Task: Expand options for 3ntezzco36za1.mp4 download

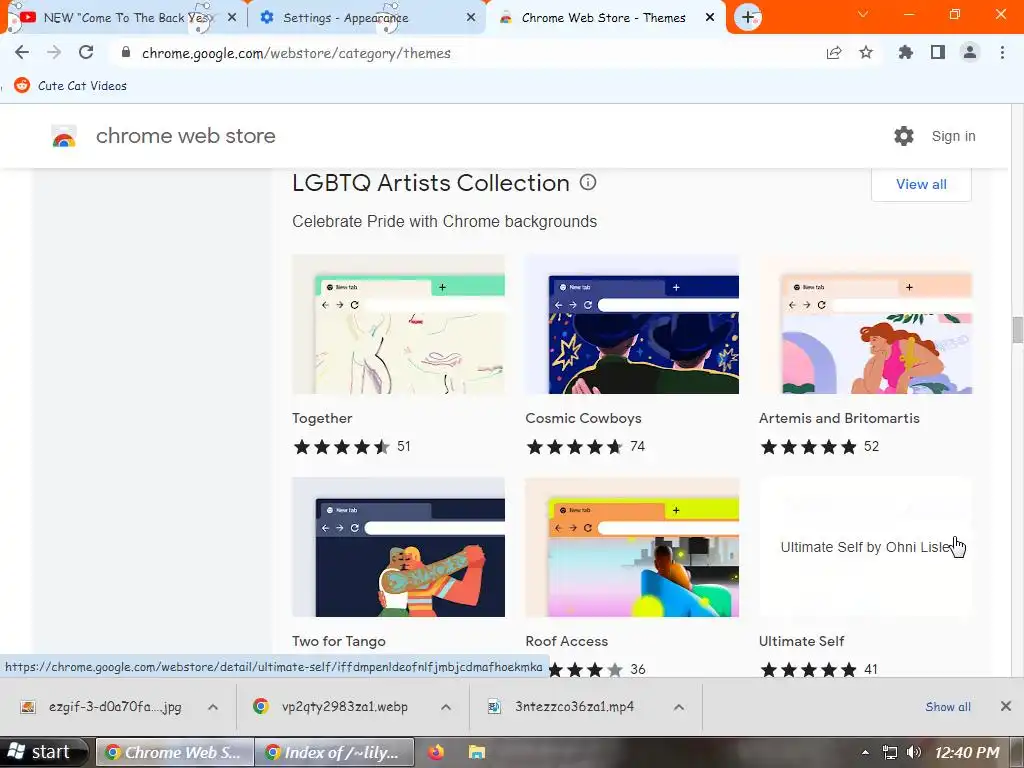Action: point(679,707)
